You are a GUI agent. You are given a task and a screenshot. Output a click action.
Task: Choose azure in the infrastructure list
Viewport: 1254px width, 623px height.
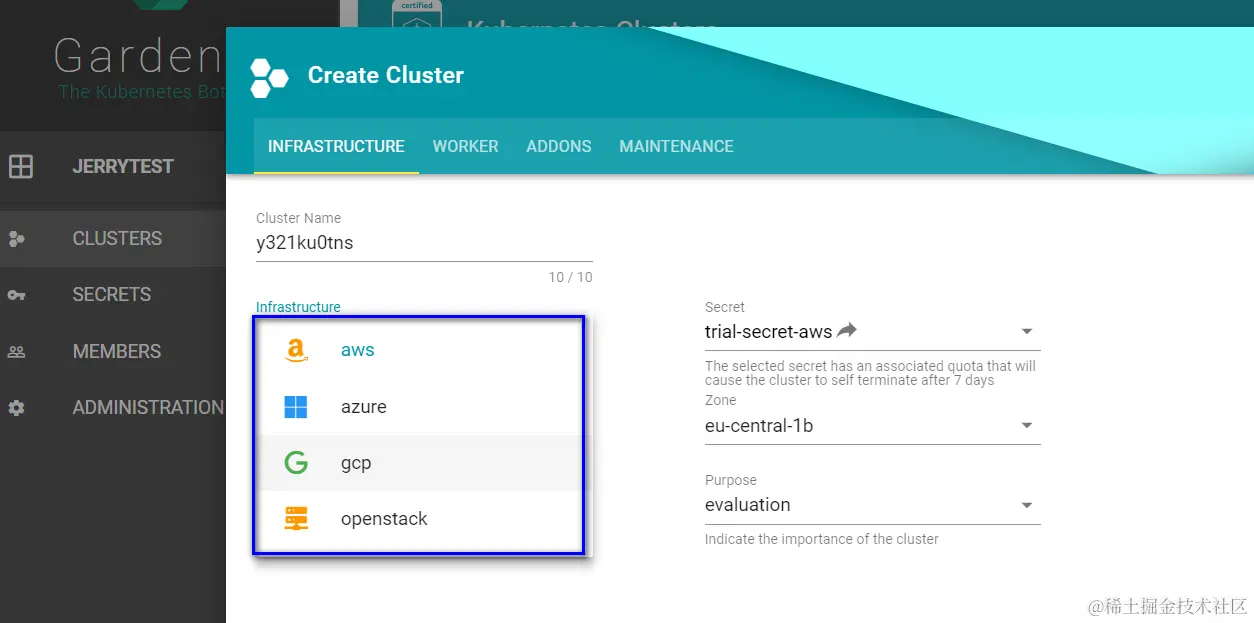[418, 407]
